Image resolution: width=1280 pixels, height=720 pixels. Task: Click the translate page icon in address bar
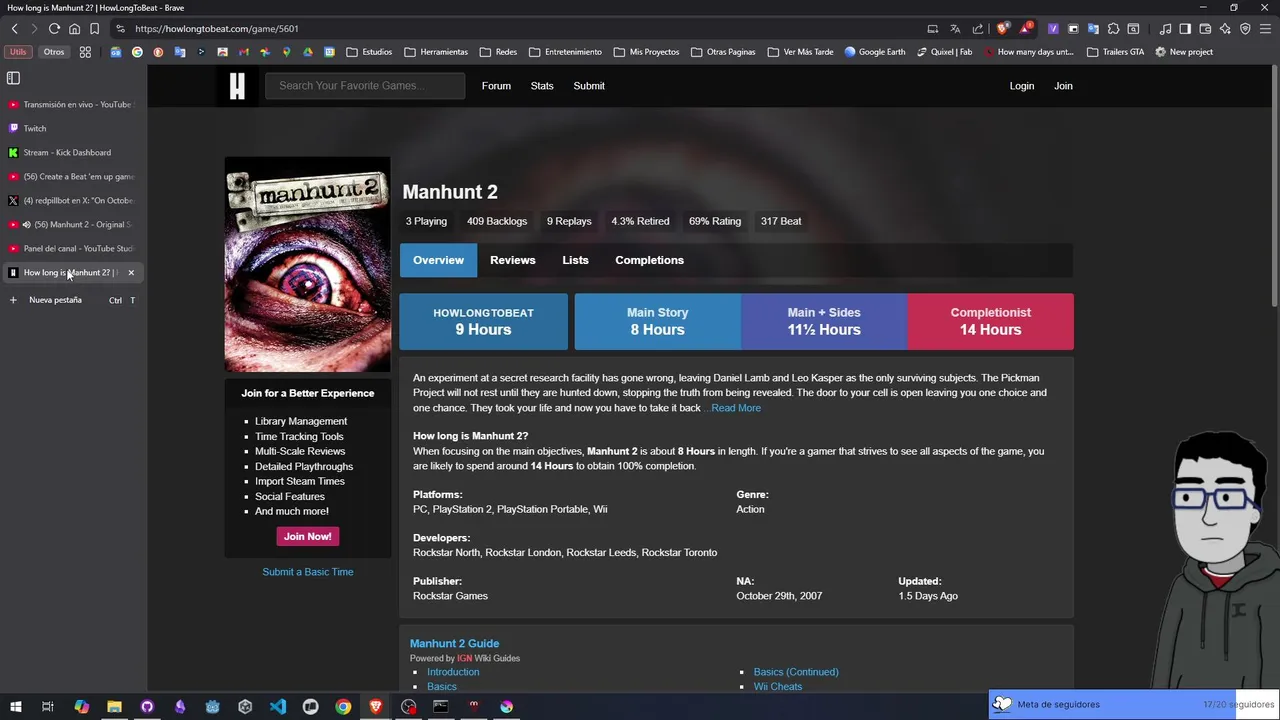(955, 29)
